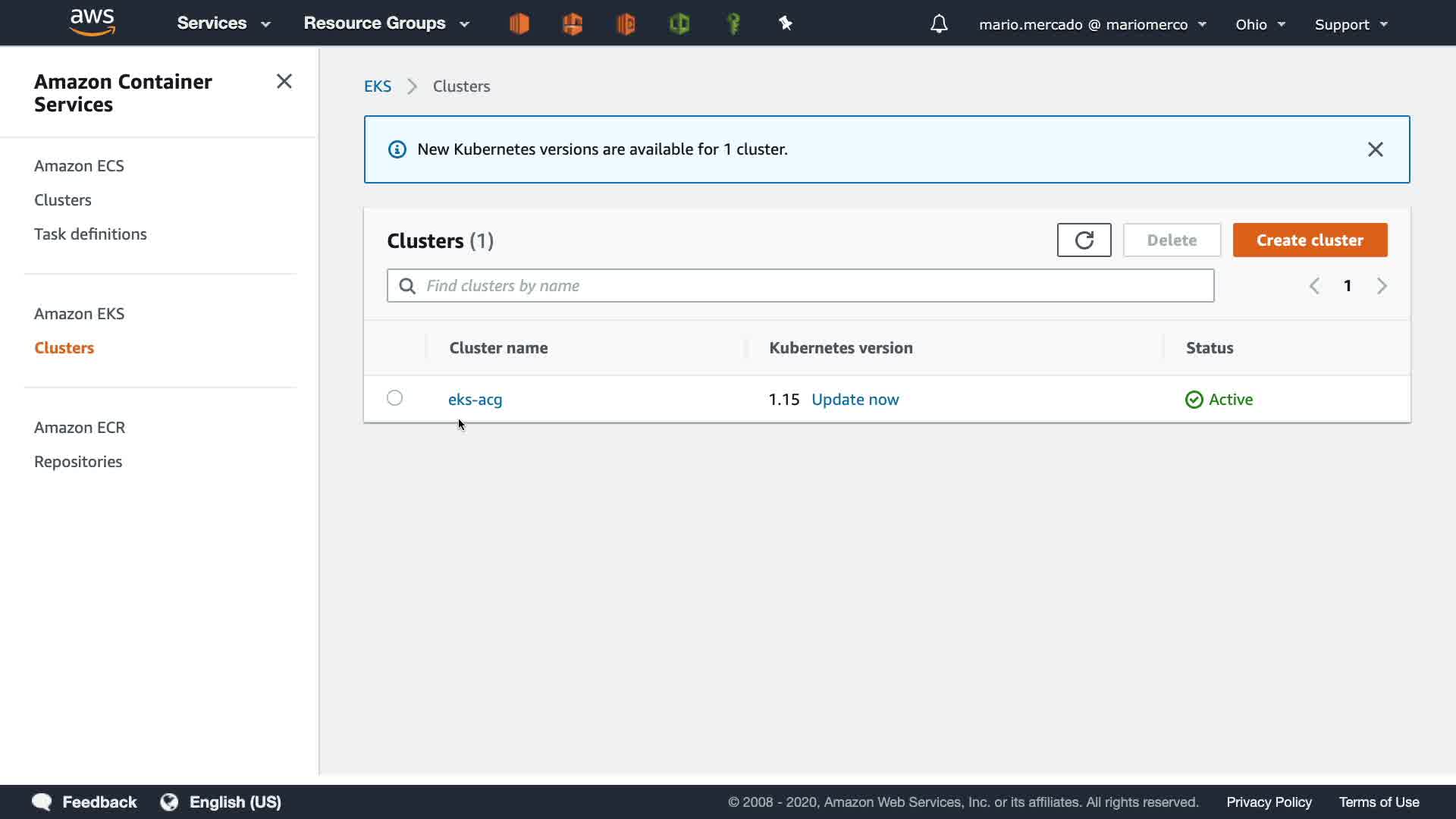Click the Create cluster button

pos(1310,240)
